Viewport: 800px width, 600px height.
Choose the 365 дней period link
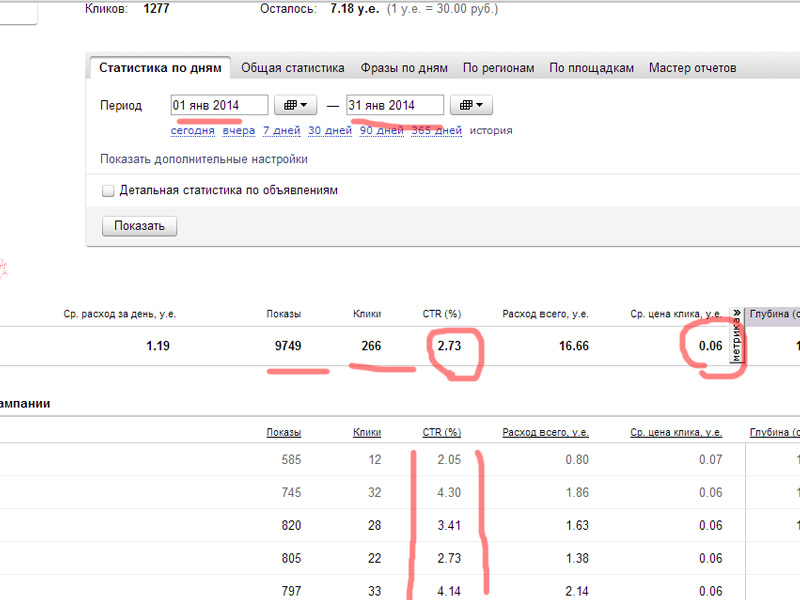[x=436, y=131]
